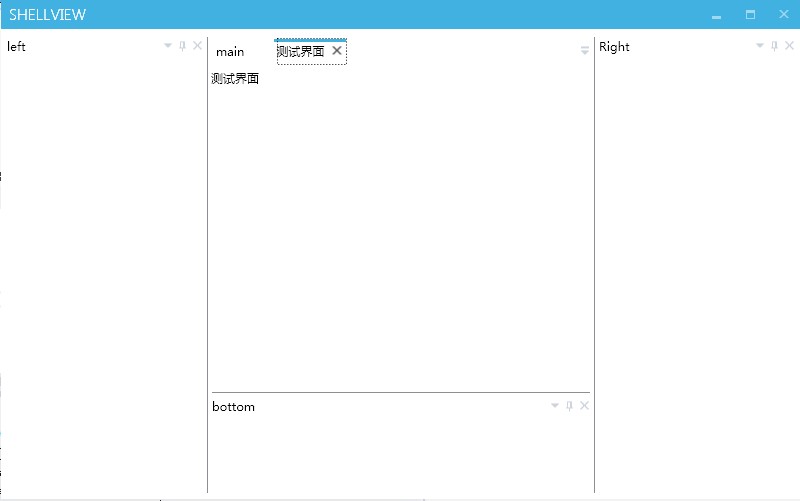Close the bottom panel
This screenshot has height=501, width=800.
point(585,406)
